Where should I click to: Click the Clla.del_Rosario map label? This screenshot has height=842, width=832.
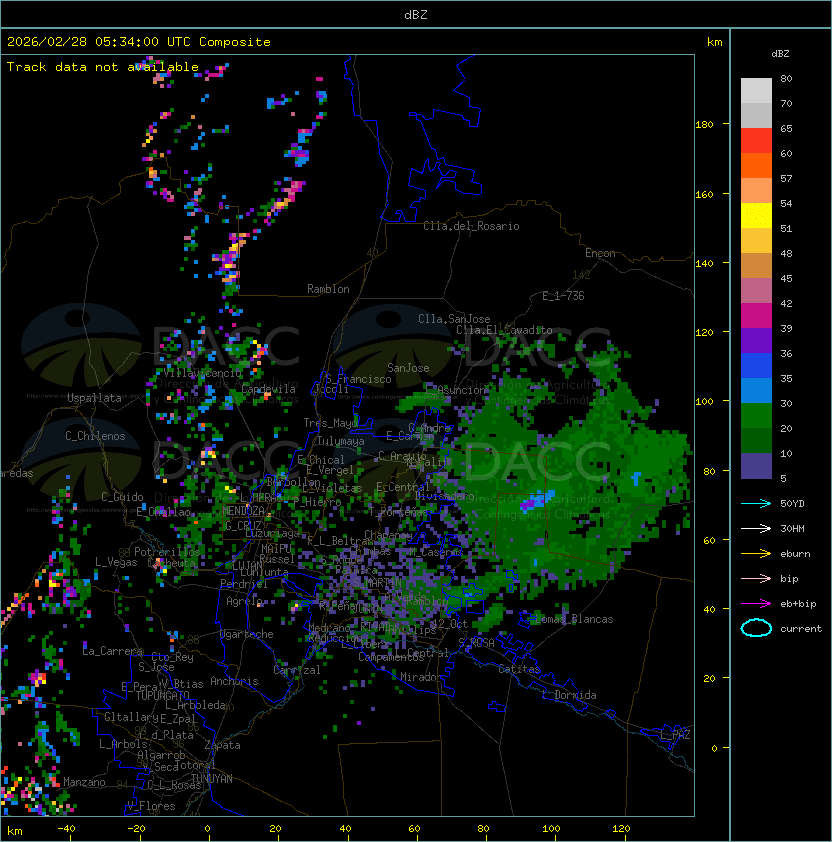[471, 226]
